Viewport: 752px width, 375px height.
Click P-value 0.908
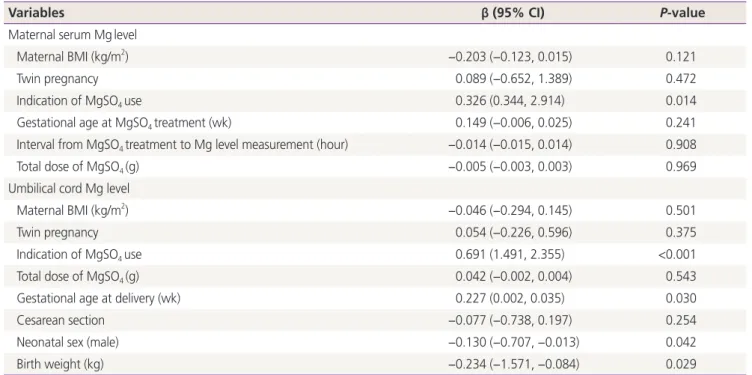click(681, 145)
